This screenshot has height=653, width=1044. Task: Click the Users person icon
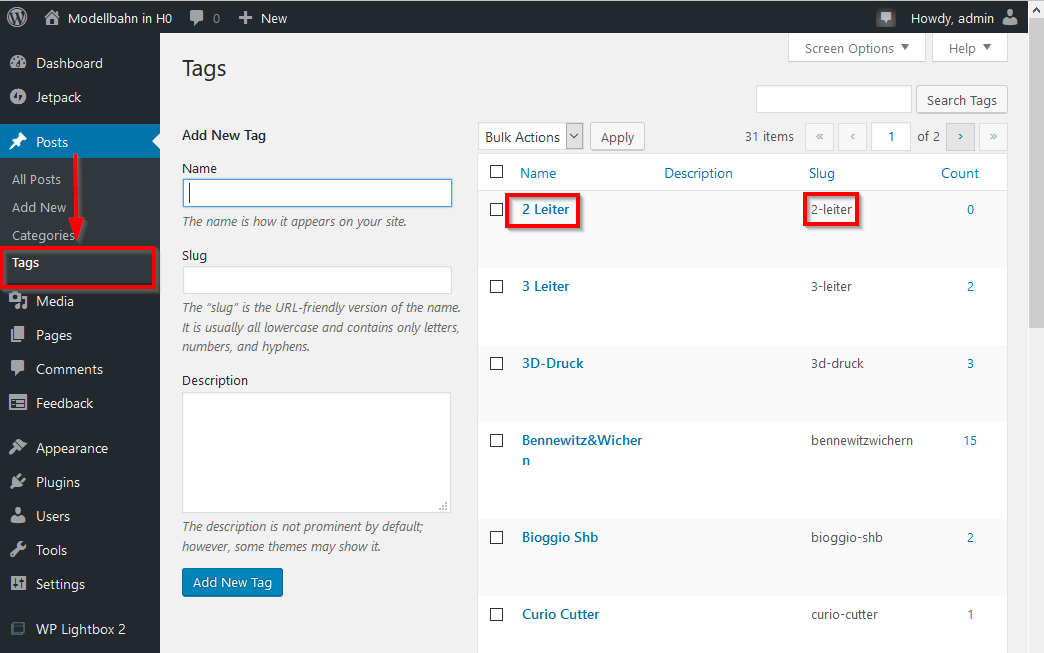point(18,515)
